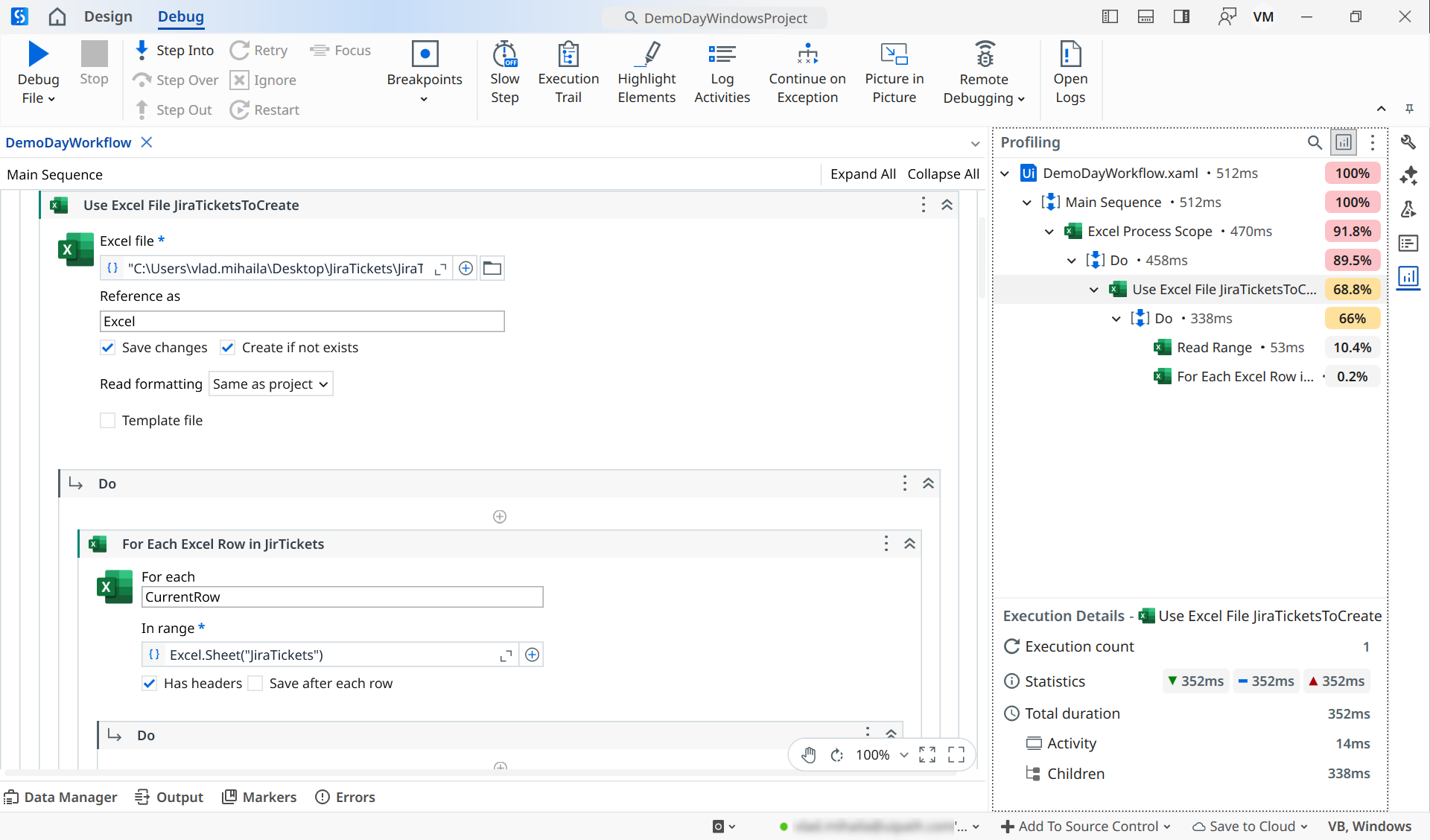Viewport: 1430px width, 840px height.
Task: Toggle the Profiling chart view button
Action: [x=1344, y=142]
